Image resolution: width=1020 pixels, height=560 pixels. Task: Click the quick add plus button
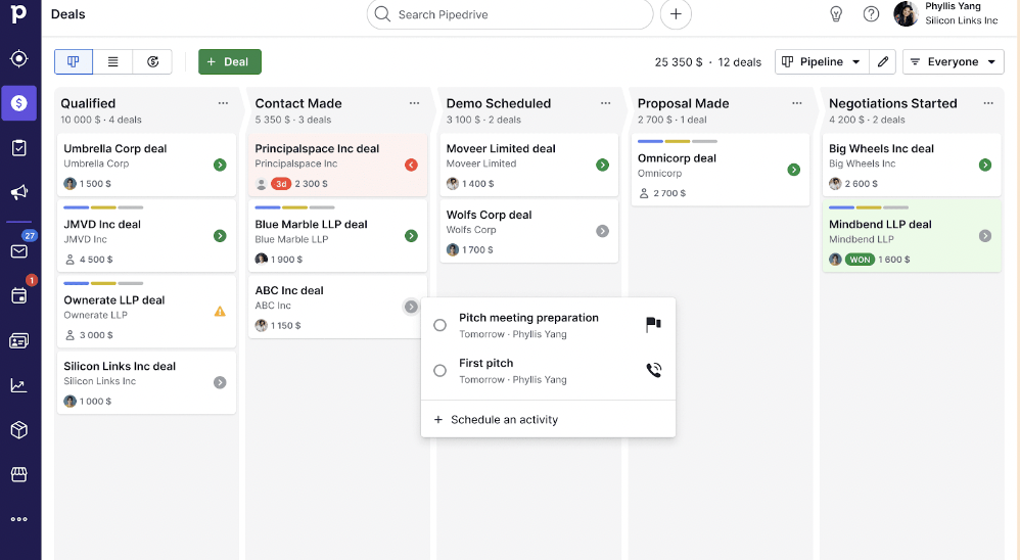[676, 14]
